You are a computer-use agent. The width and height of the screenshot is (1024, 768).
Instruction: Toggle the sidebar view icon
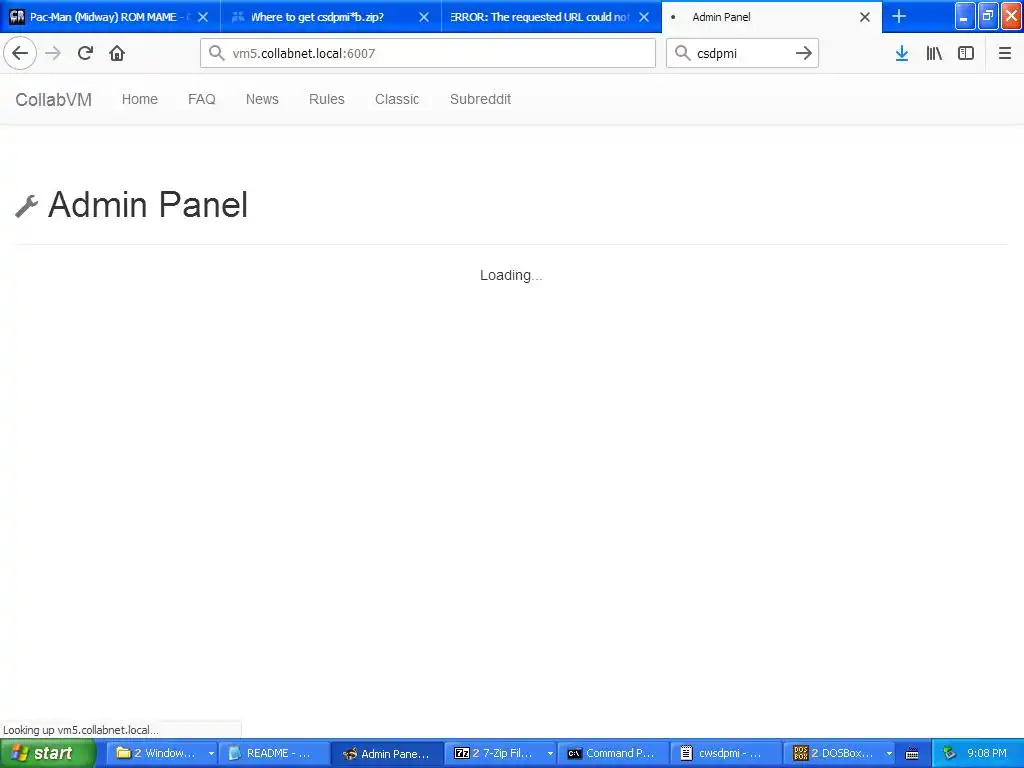(966, 53)
